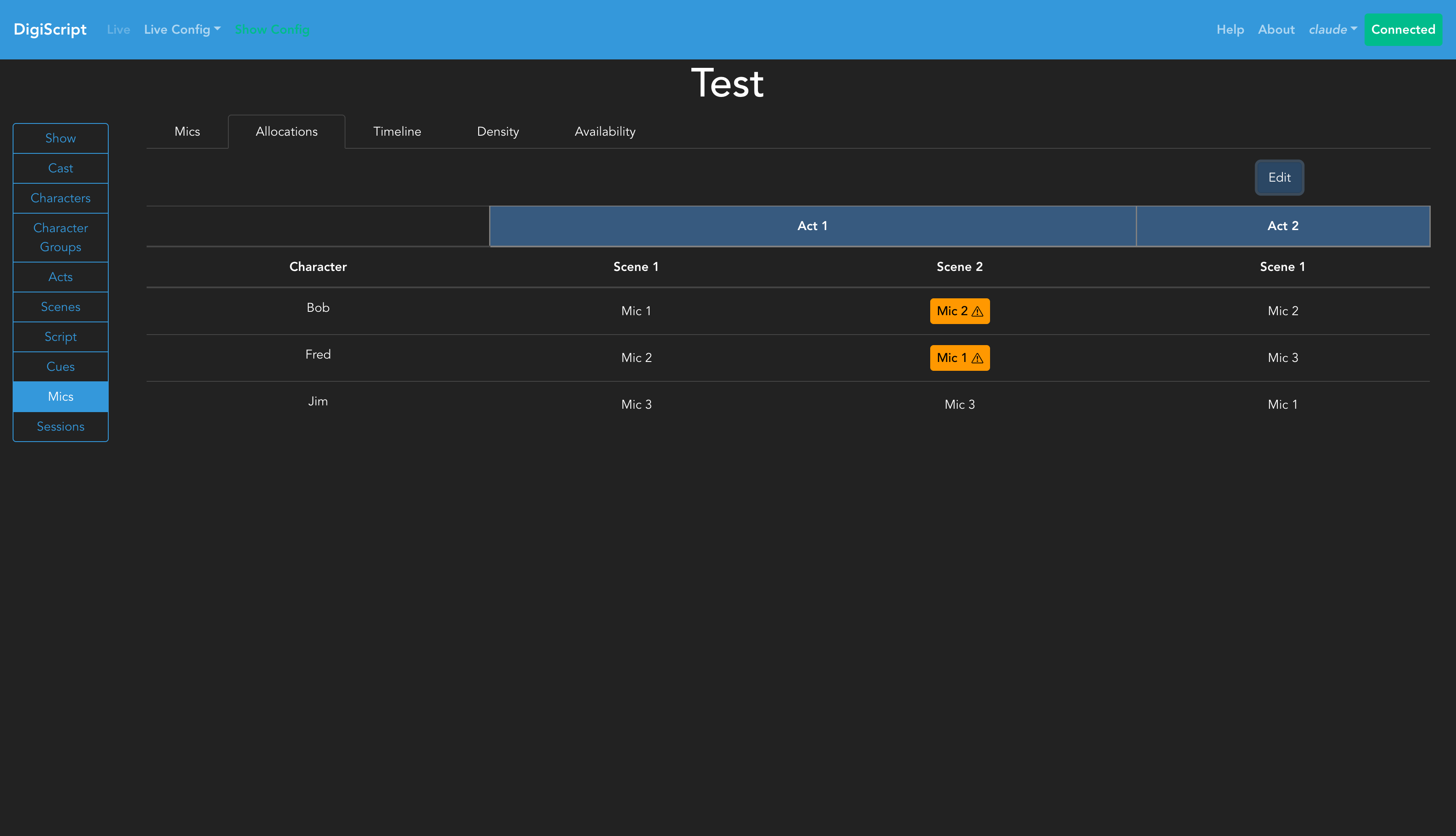
Task: Open the Availability tab
Action: pos(604,131)
